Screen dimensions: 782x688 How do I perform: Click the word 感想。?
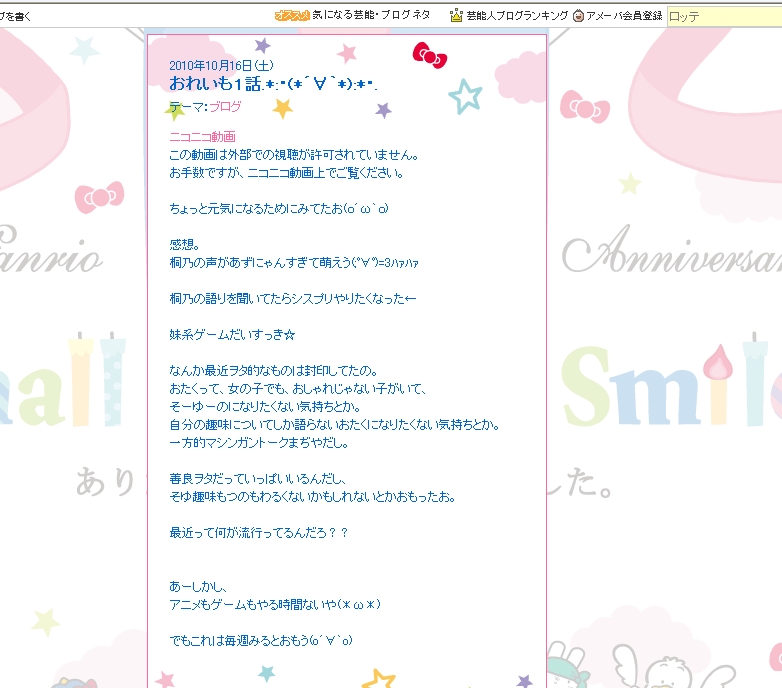(x=185, y=245)
